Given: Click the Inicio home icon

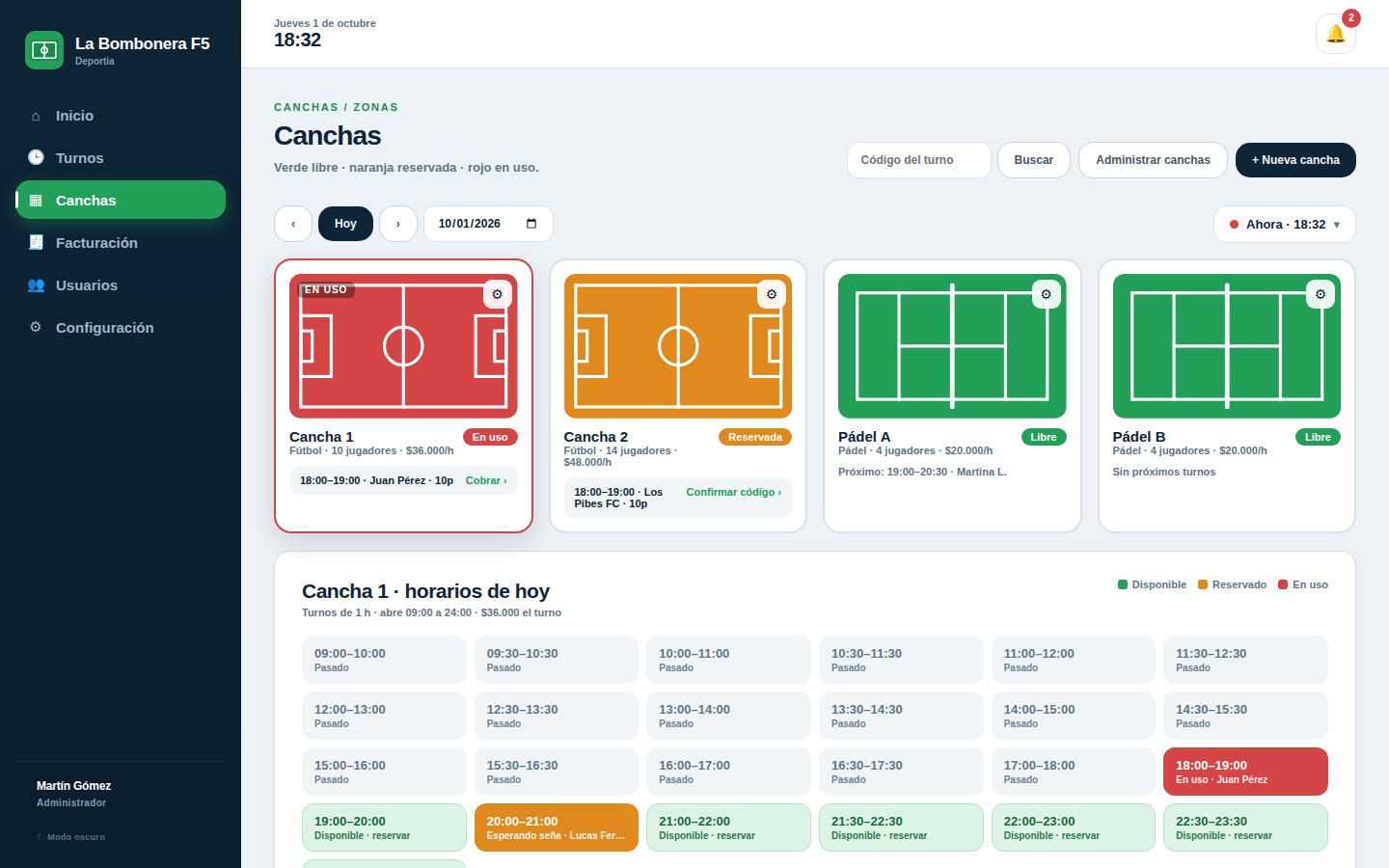Looking at the screenshot, I should pyautogui.click(x=36, y=116).
